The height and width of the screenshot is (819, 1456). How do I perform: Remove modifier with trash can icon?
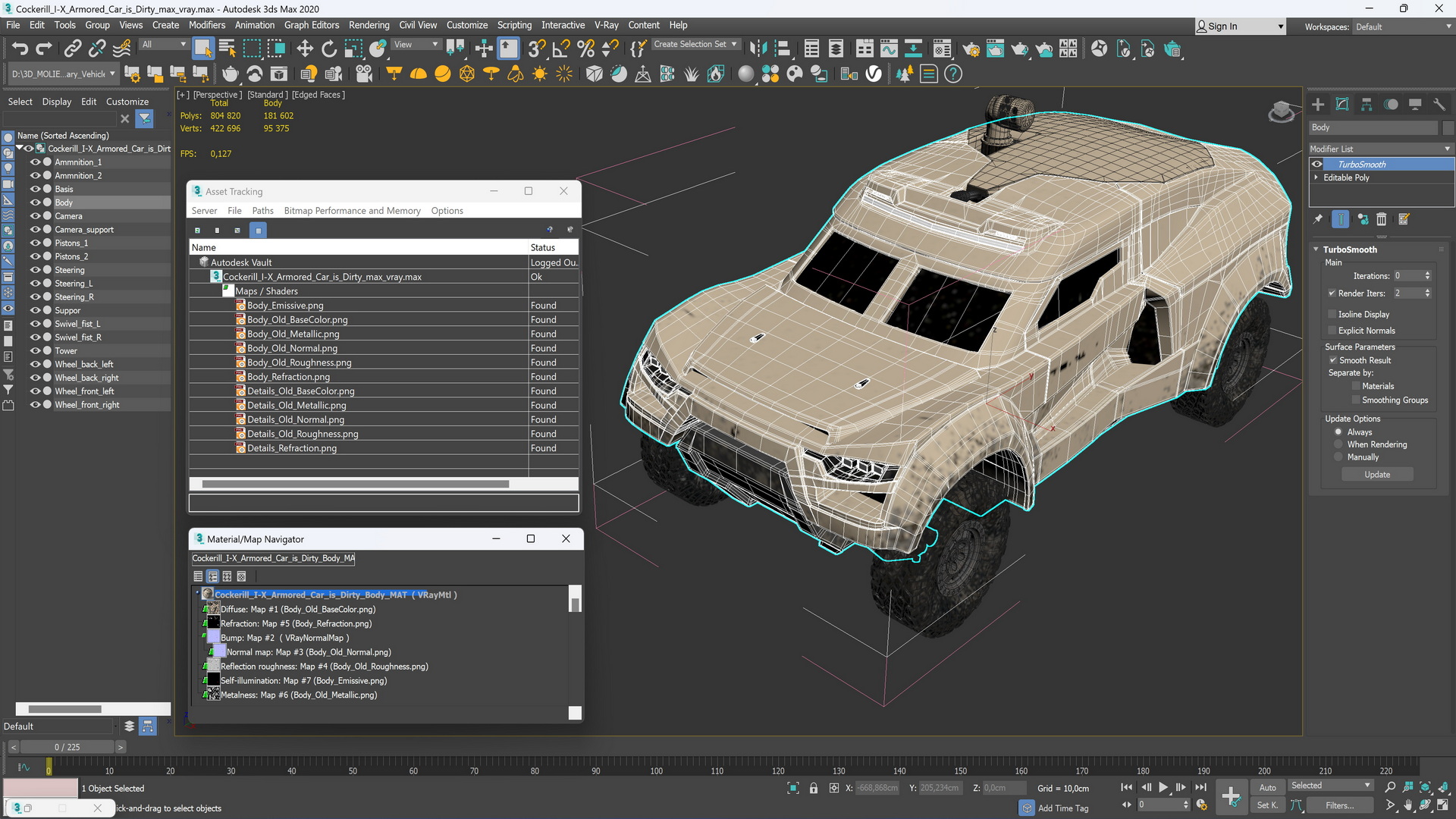click(x=1382, y=219)
